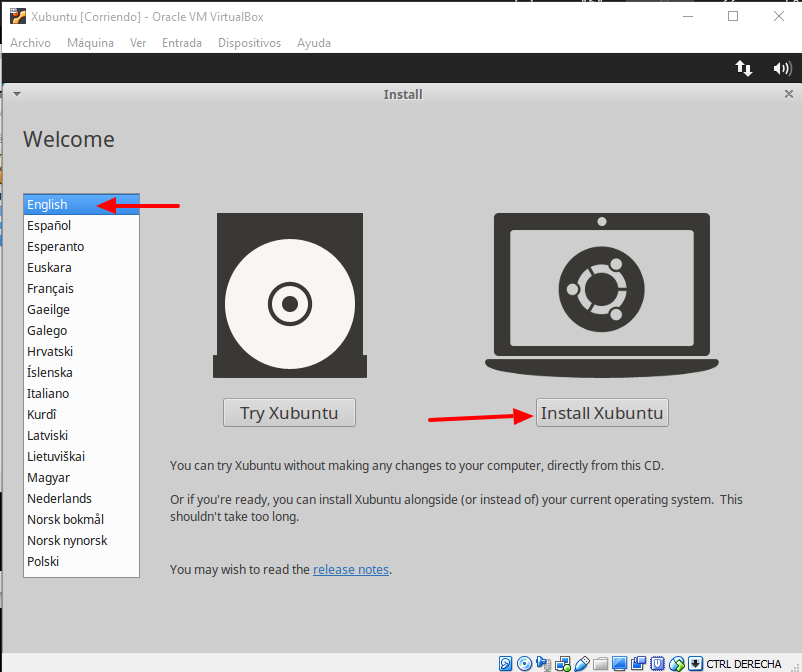Click the network adapters status icon

(563, 664)
